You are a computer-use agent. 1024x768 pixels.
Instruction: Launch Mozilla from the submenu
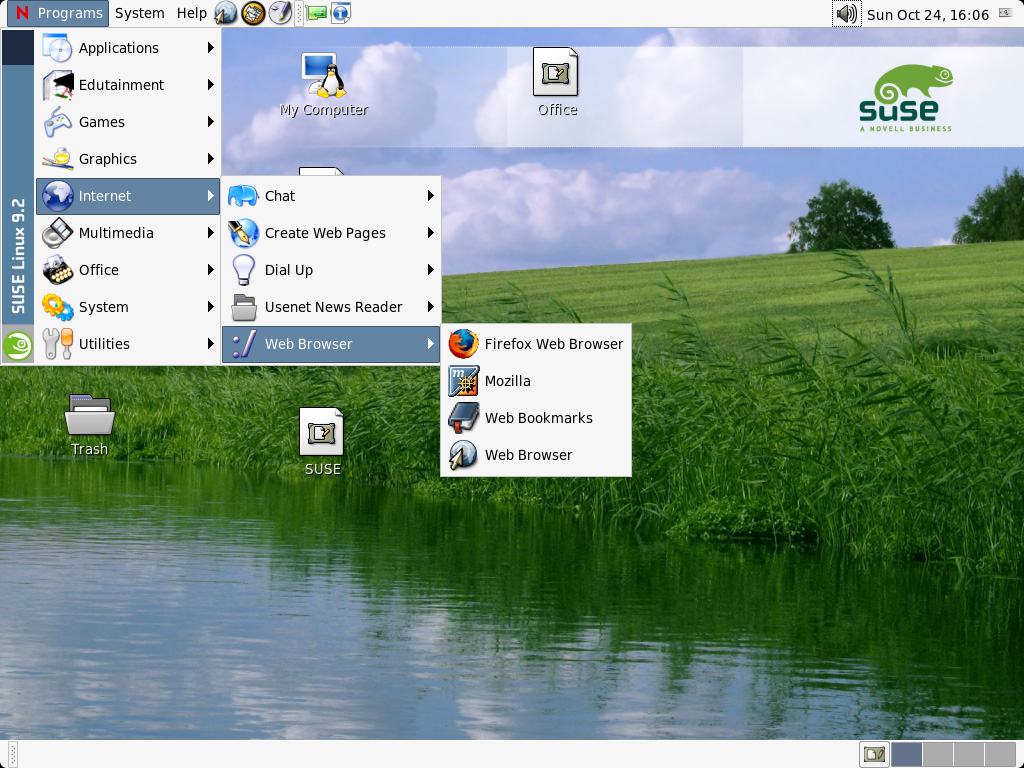pyautogui.click(x=536, y=381)
